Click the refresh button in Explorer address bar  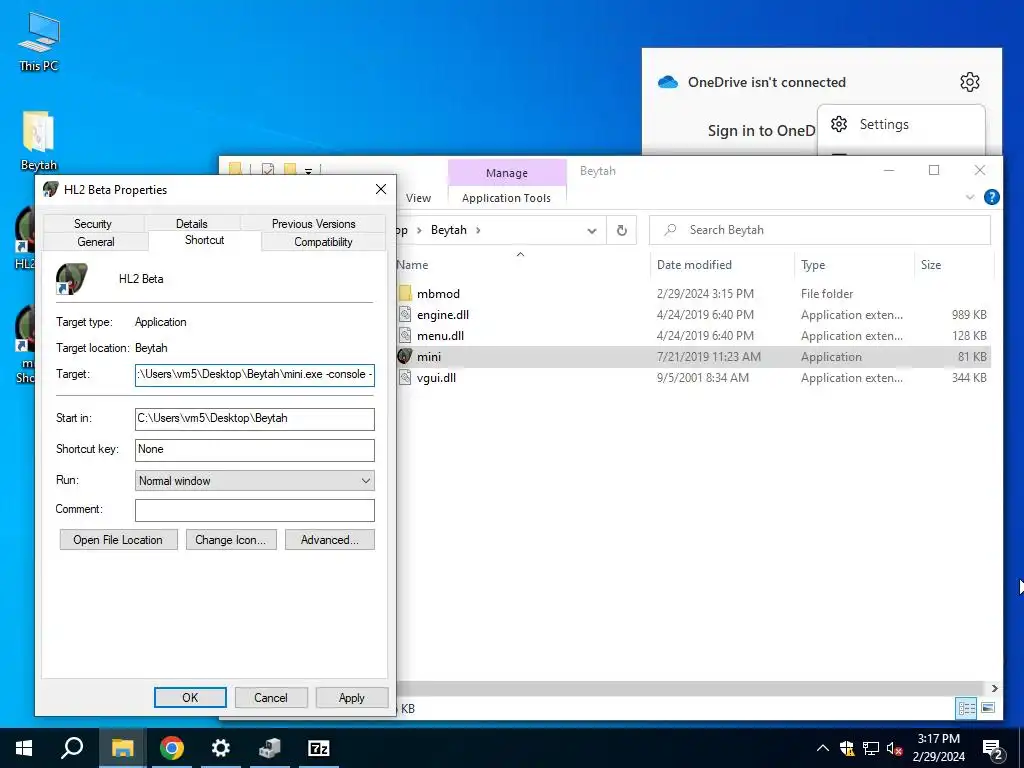[622, 230]
